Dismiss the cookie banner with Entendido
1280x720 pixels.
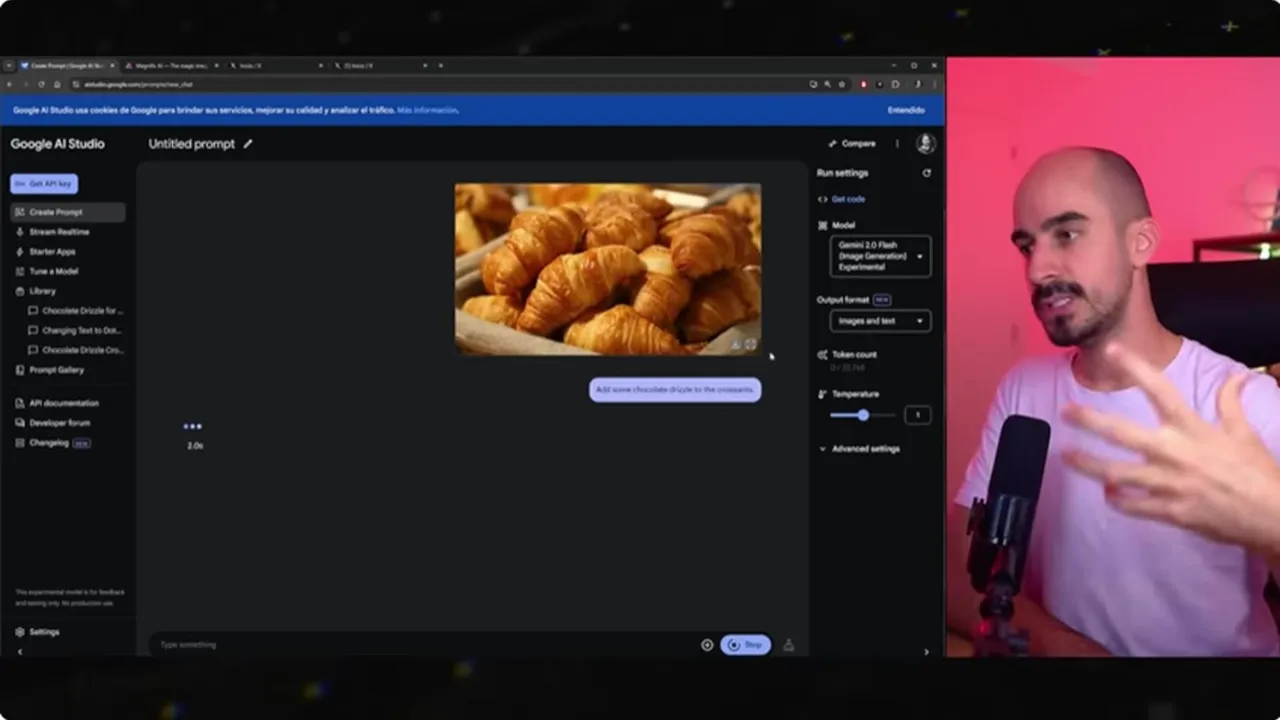906,110
